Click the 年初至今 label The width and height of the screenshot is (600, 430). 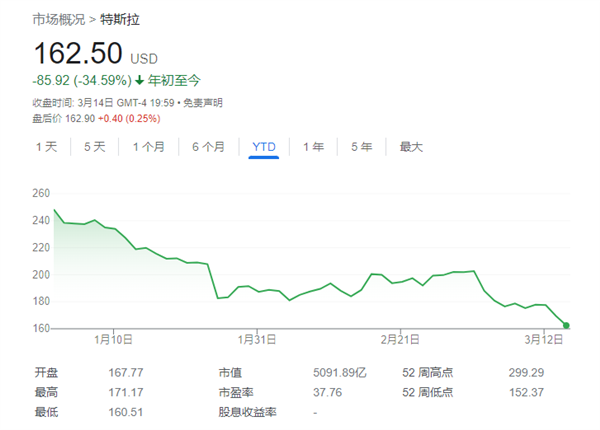click(x=174, y=80)
